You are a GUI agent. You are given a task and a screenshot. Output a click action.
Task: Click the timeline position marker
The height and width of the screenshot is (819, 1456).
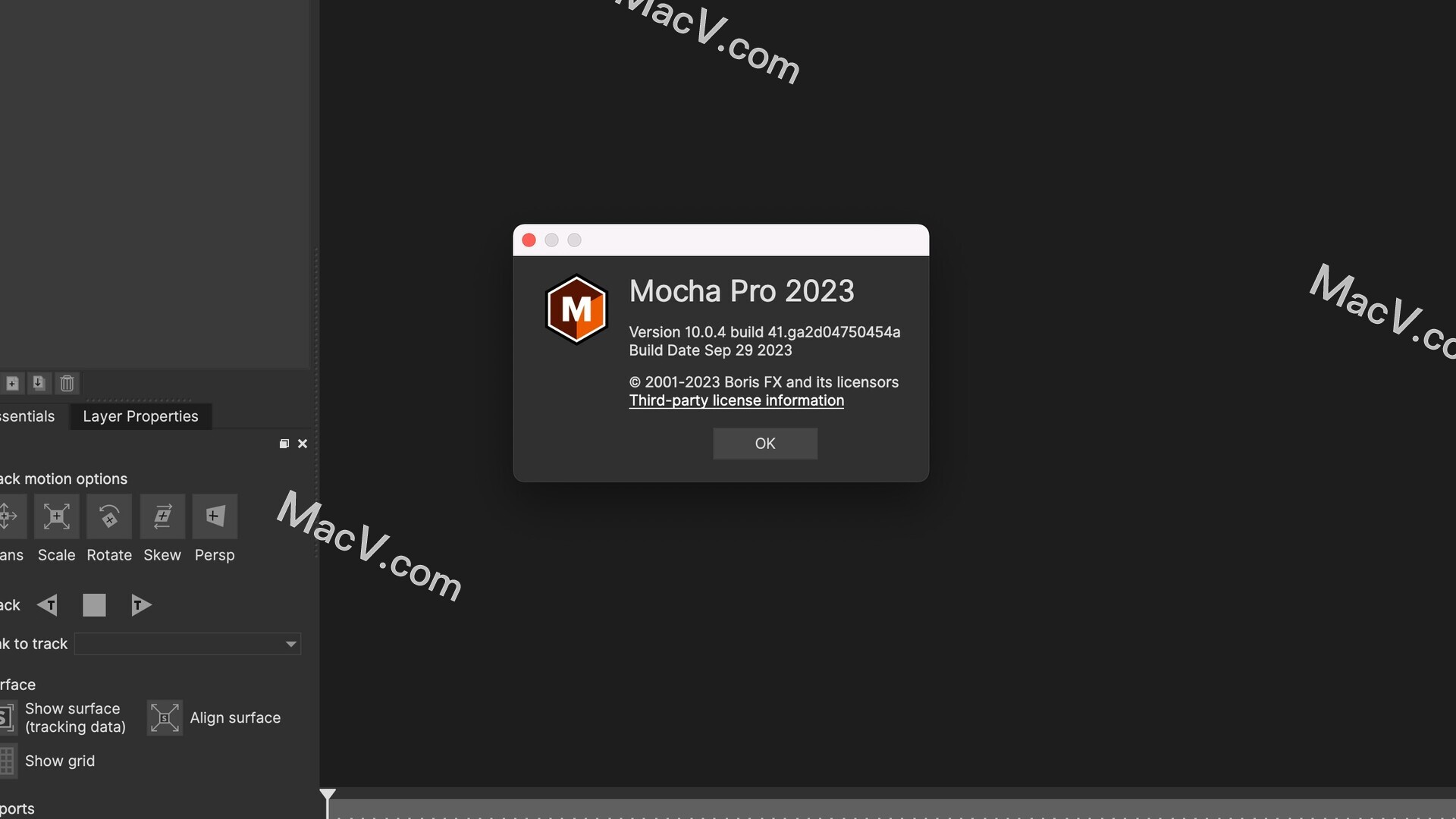click(x=327, y=797)
